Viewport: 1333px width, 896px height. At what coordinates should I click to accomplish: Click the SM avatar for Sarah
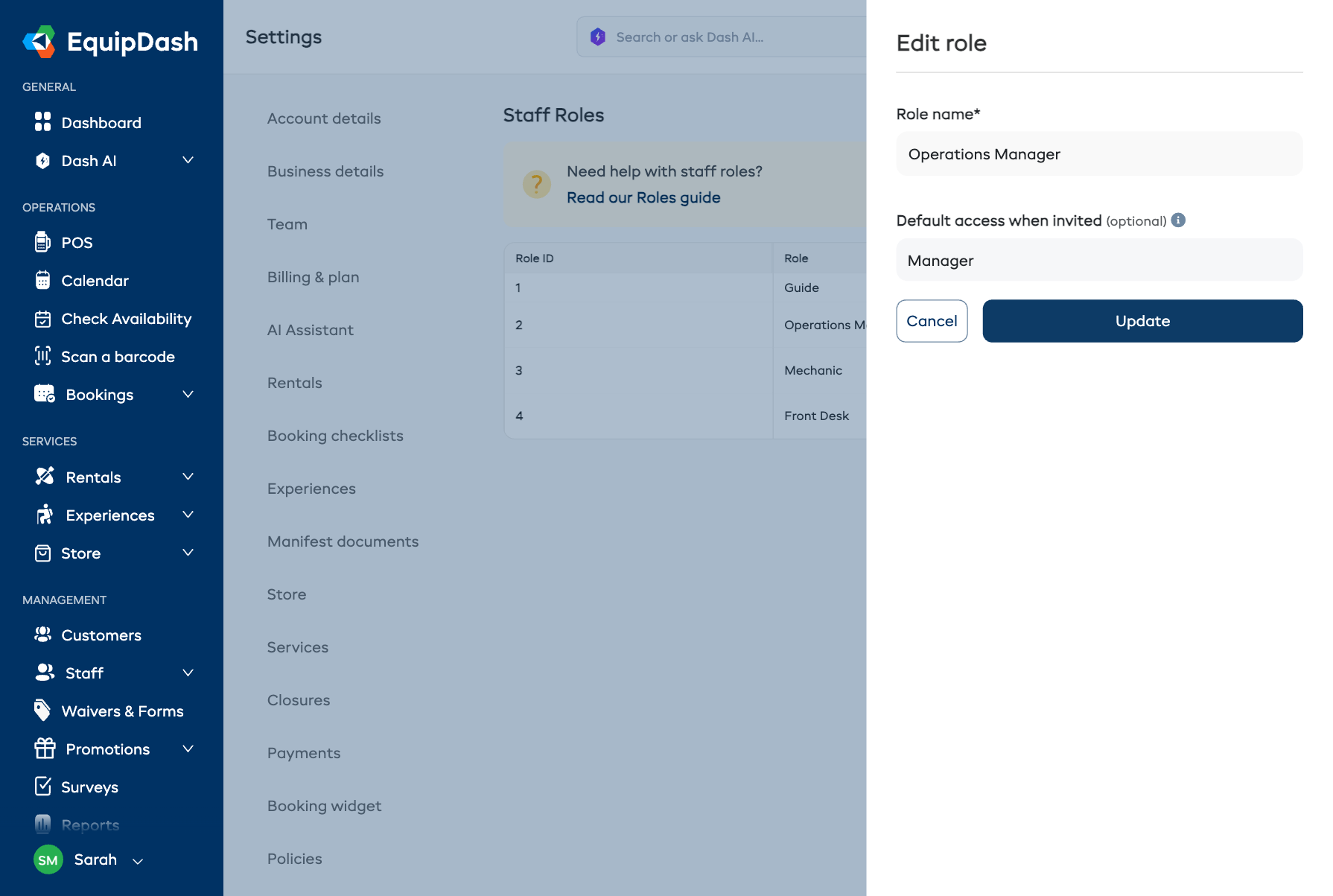pos(48,860)
